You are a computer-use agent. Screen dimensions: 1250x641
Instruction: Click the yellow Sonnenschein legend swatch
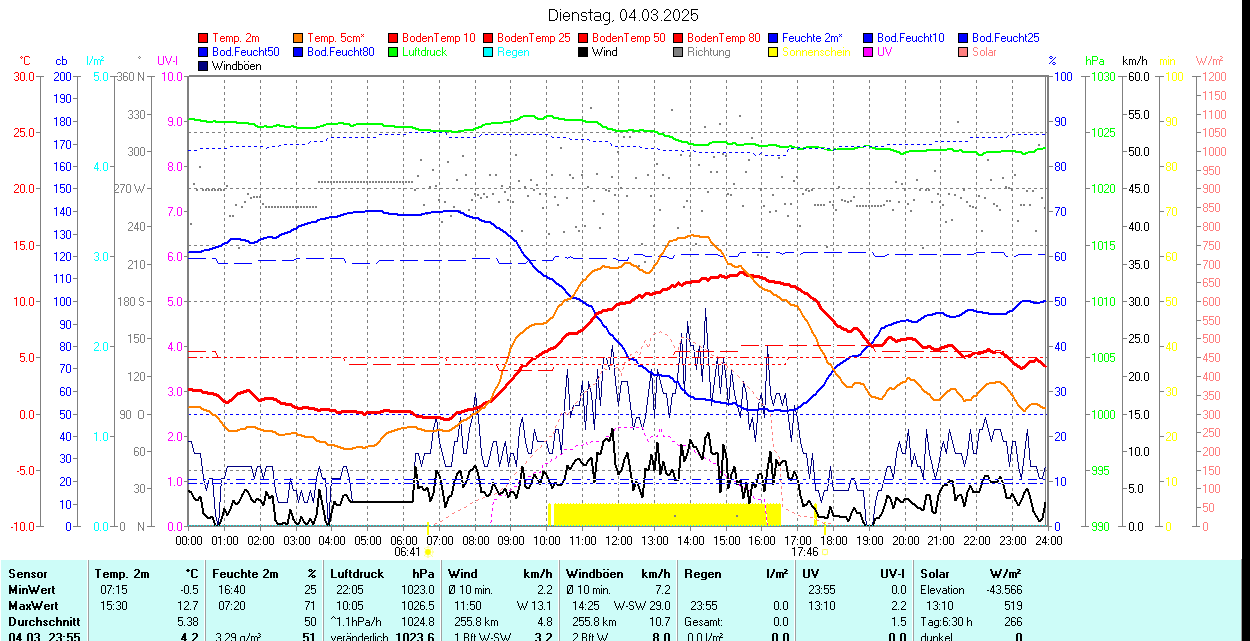click(774, 52)
